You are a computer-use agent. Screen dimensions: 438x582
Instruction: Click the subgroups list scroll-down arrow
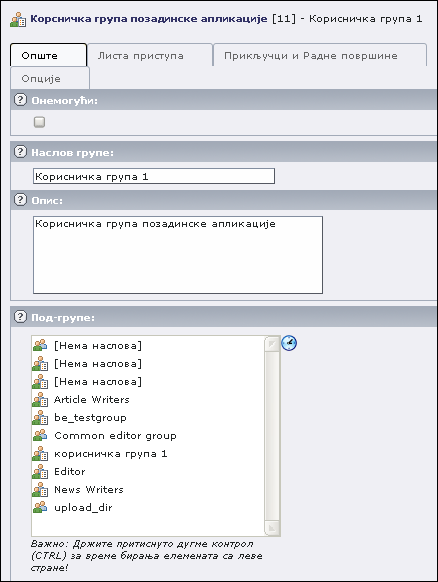(272, 527)
